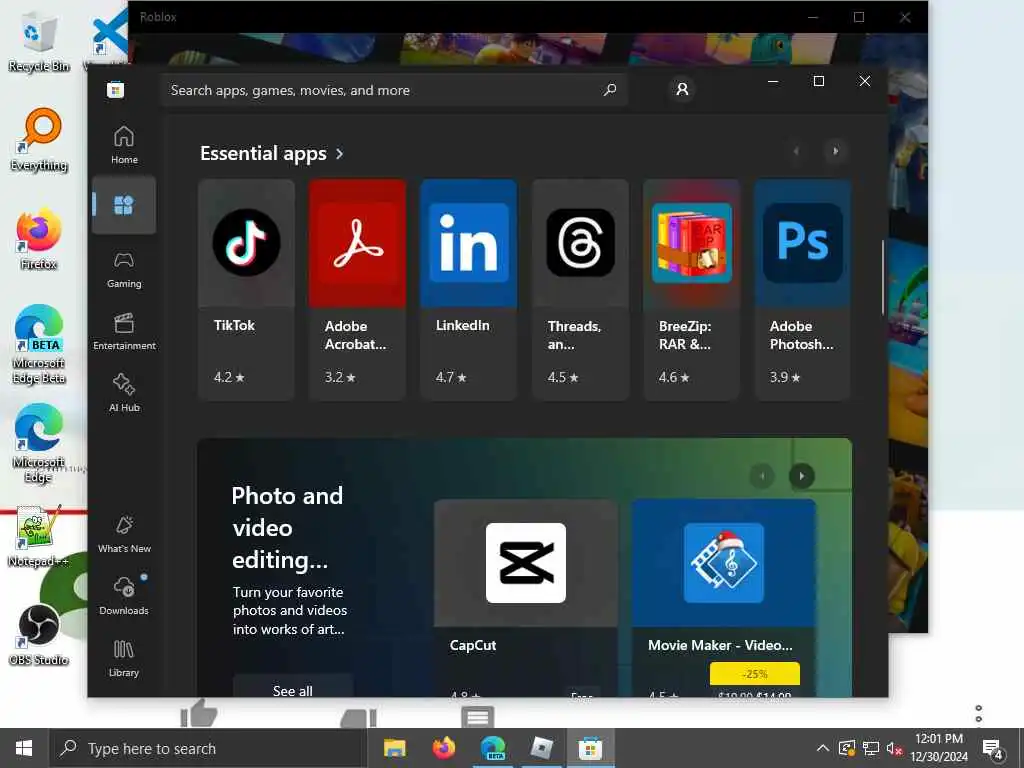Open the Windows Start menu

point(24,748)
